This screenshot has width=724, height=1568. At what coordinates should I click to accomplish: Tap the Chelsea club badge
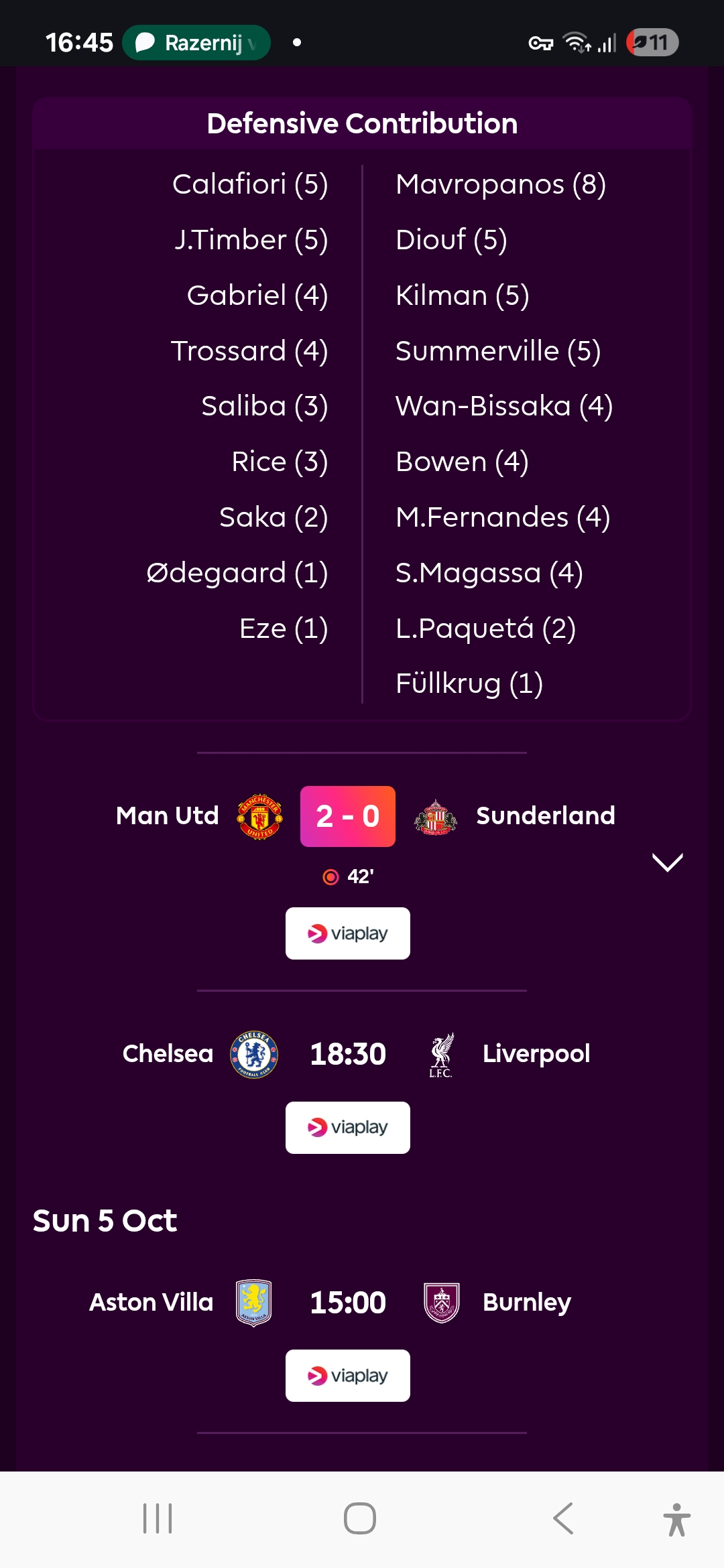254,1054
